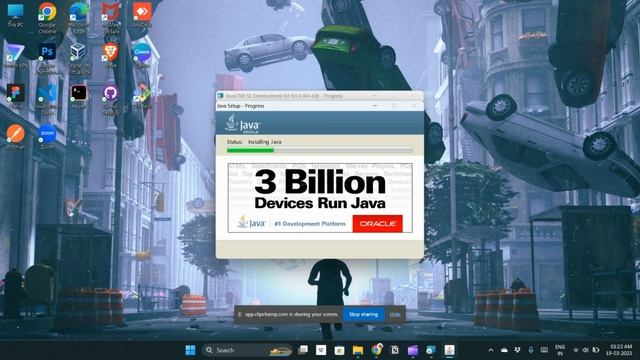640x360 pixels.
Task: Open the ENG IN language switcher
Action: (x=560, y=350)
